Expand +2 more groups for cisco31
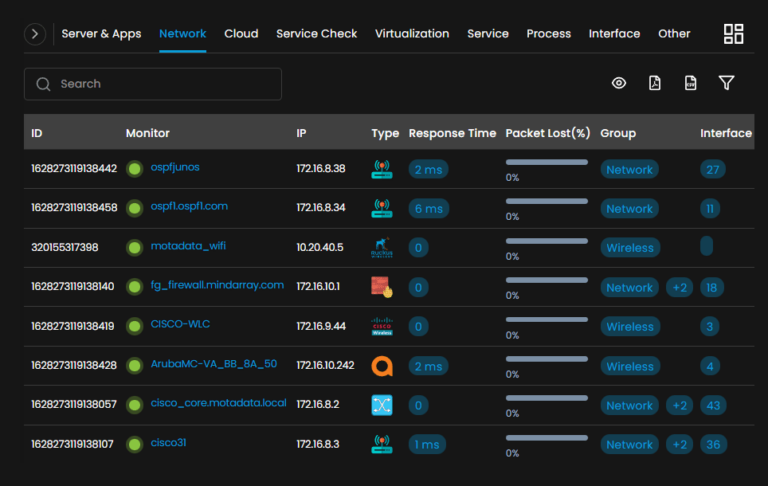 click(x=679, y=445)
